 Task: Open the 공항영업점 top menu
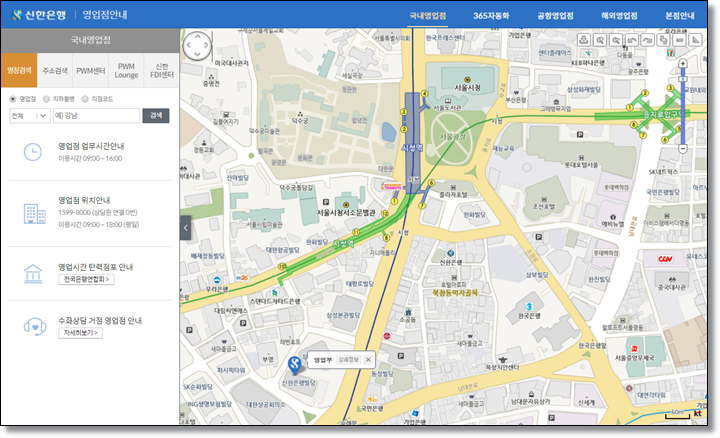pos(555,16)
